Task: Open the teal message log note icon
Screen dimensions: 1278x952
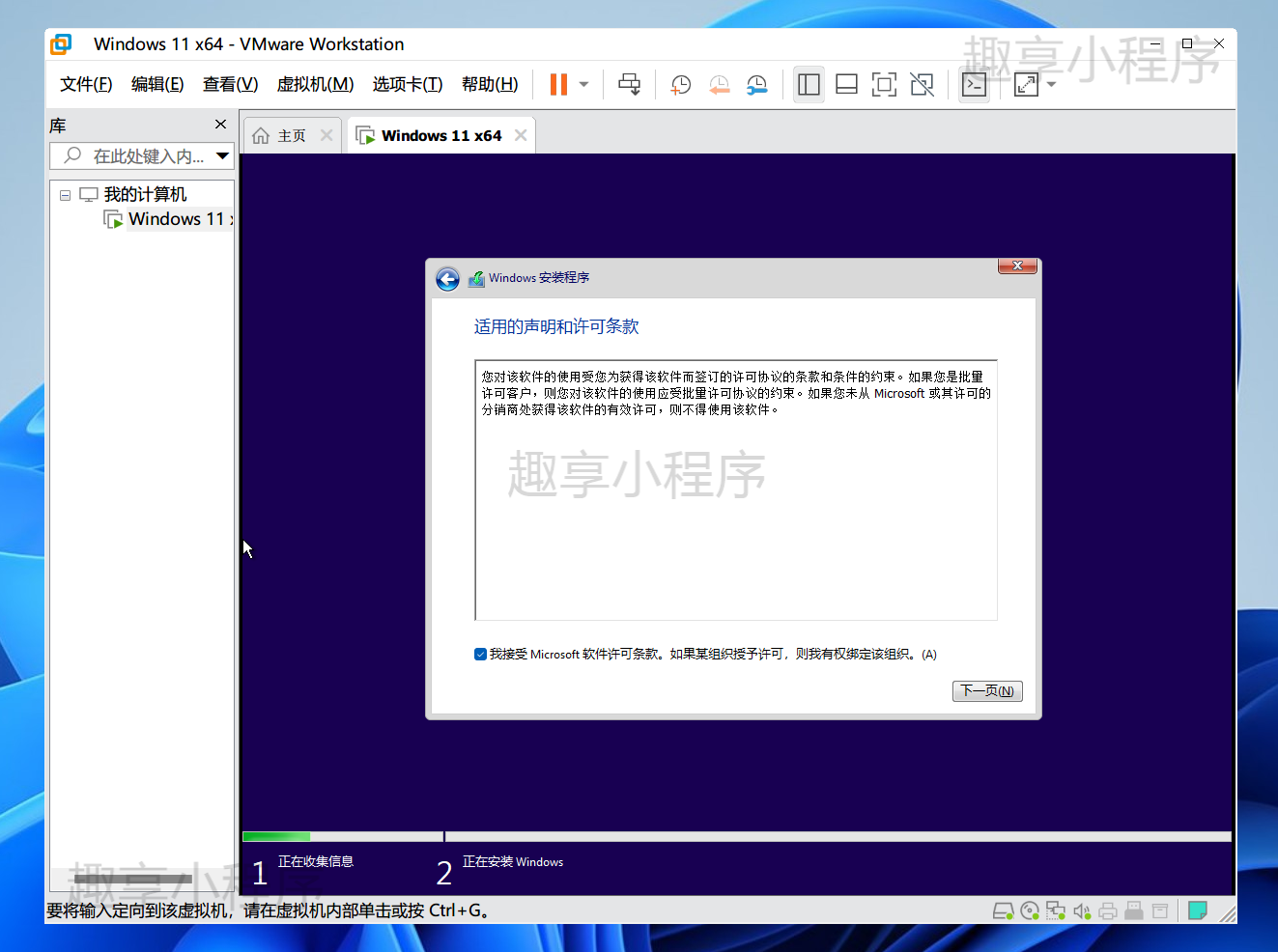Action: tap(1198, 910)
